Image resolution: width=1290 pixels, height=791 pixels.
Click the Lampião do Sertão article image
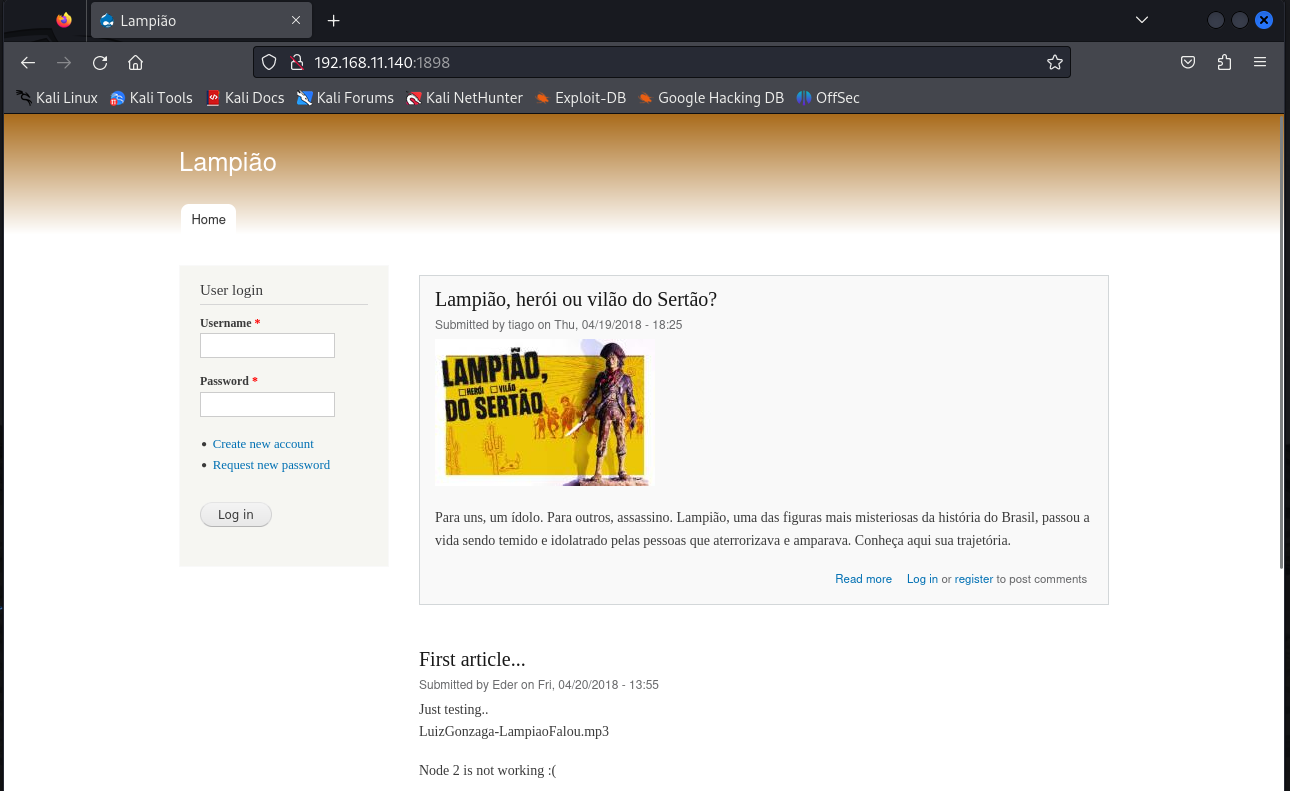click(x=543, y=413)
